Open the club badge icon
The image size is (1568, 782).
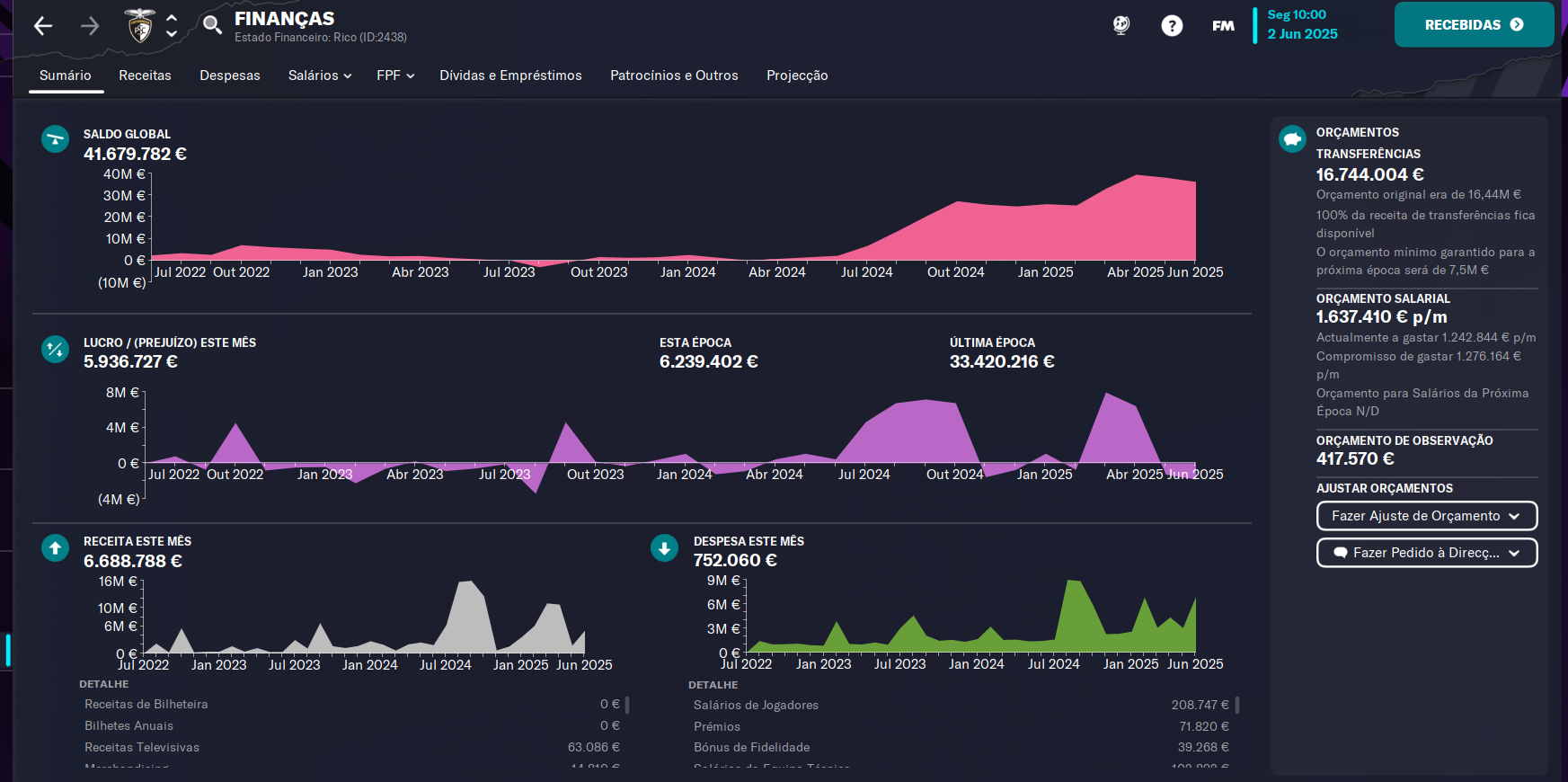pos(139,26)
